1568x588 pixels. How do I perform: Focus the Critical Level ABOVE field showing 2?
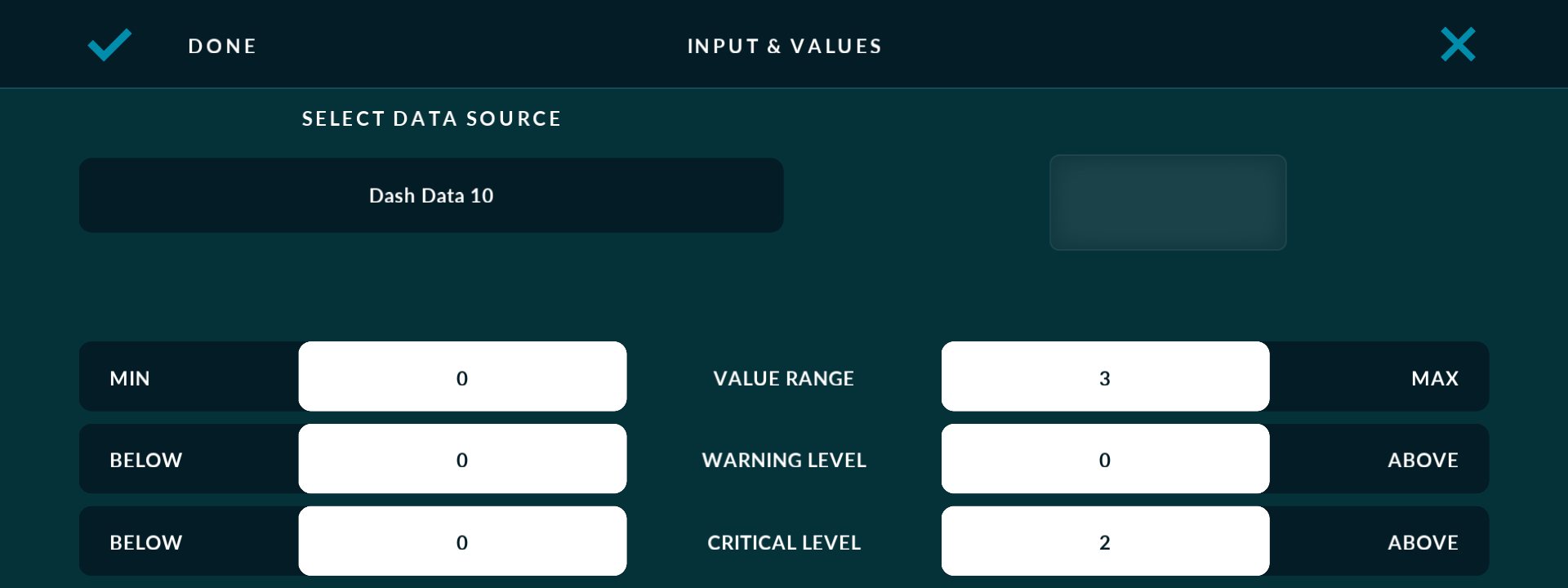click(1105, 541)
